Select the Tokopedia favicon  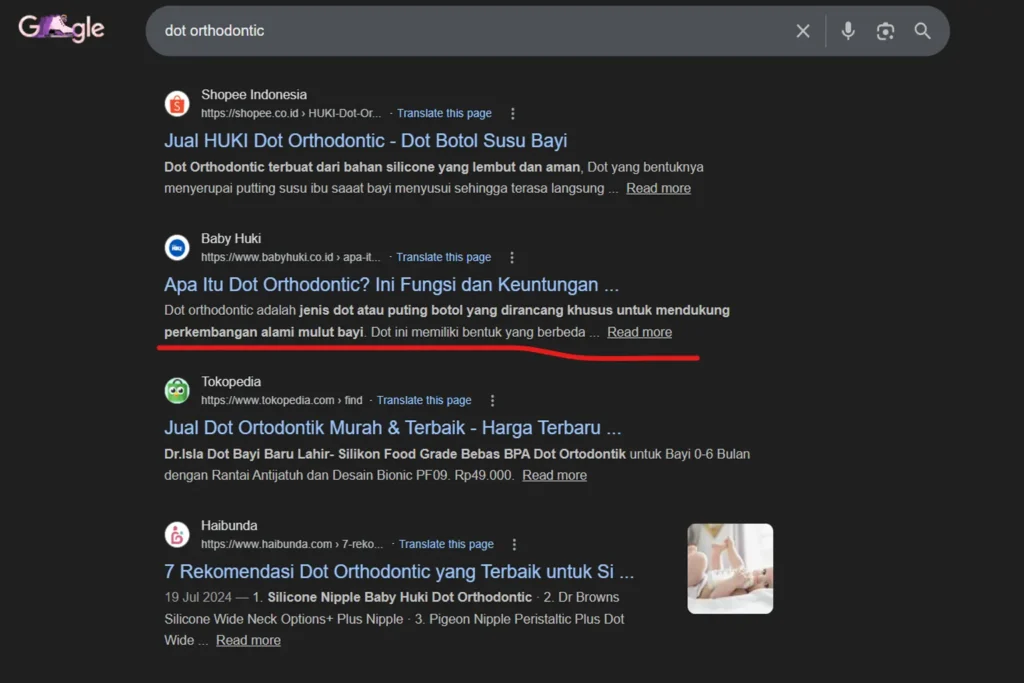coord(177,390)
